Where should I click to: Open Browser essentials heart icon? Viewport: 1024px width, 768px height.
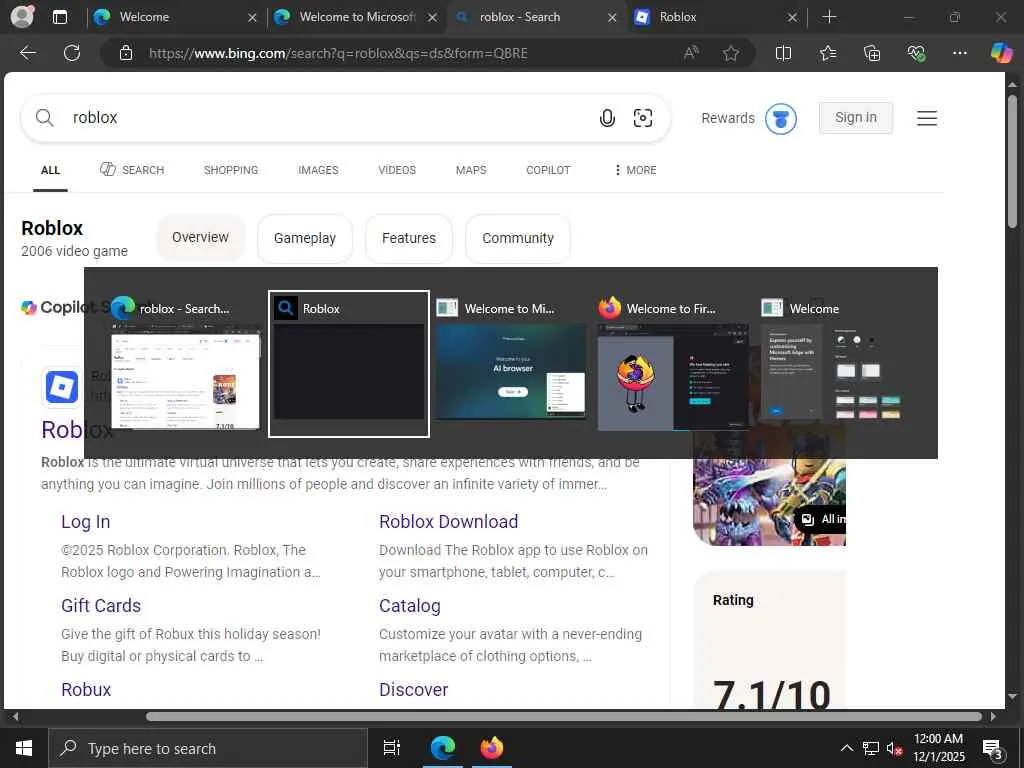(916, 53)
